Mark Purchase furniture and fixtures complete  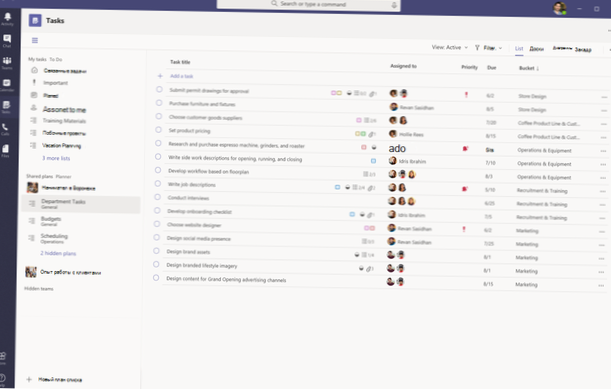[x=159, y=103]
